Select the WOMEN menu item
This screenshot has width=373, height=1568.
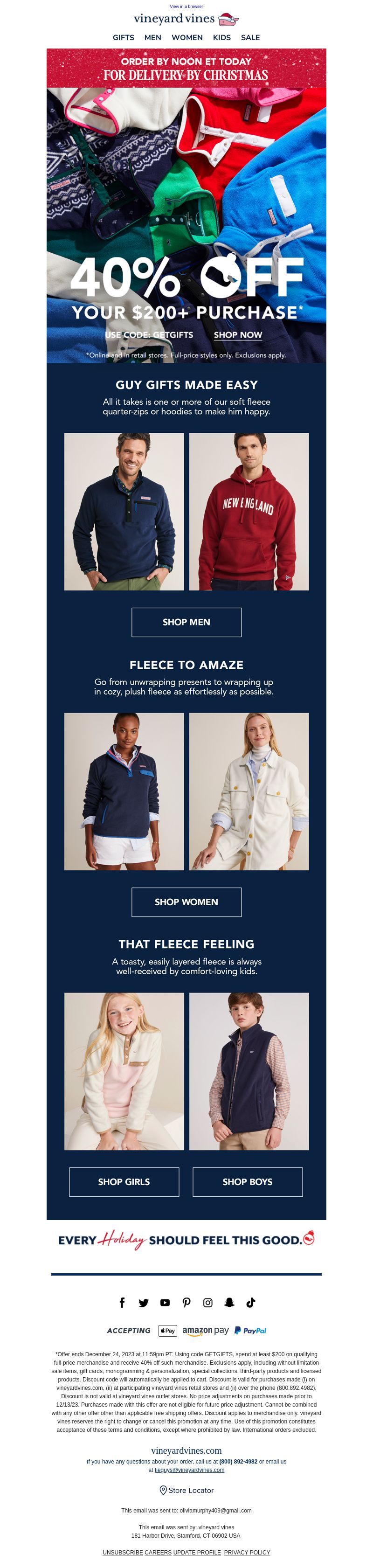(187, 37)
